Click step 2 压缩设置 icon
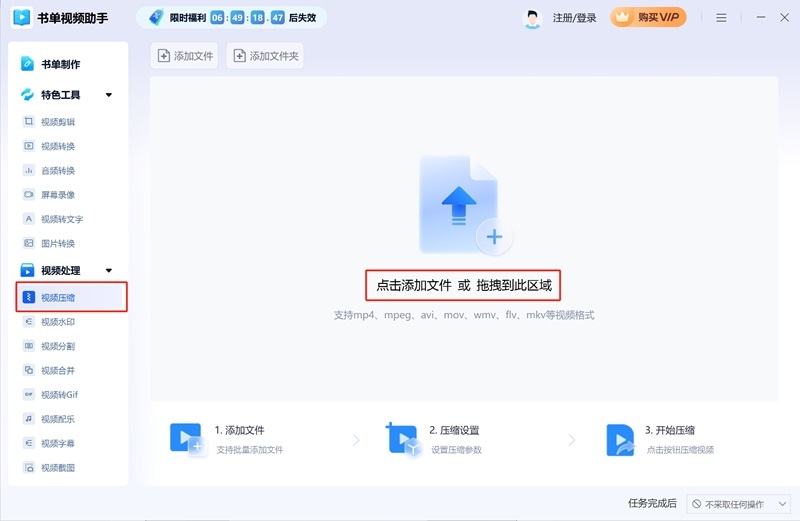Viewport: 800px width, 521px height. click(x=403, y=439)
